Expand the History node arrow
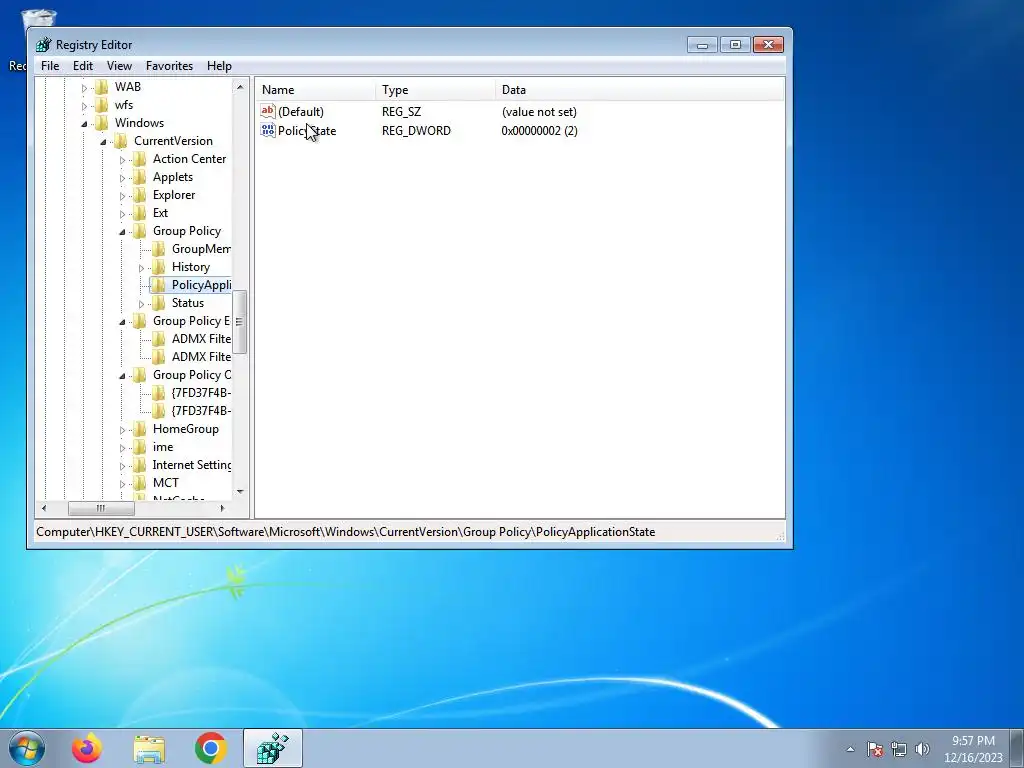1024x768 pixels. 141,268
